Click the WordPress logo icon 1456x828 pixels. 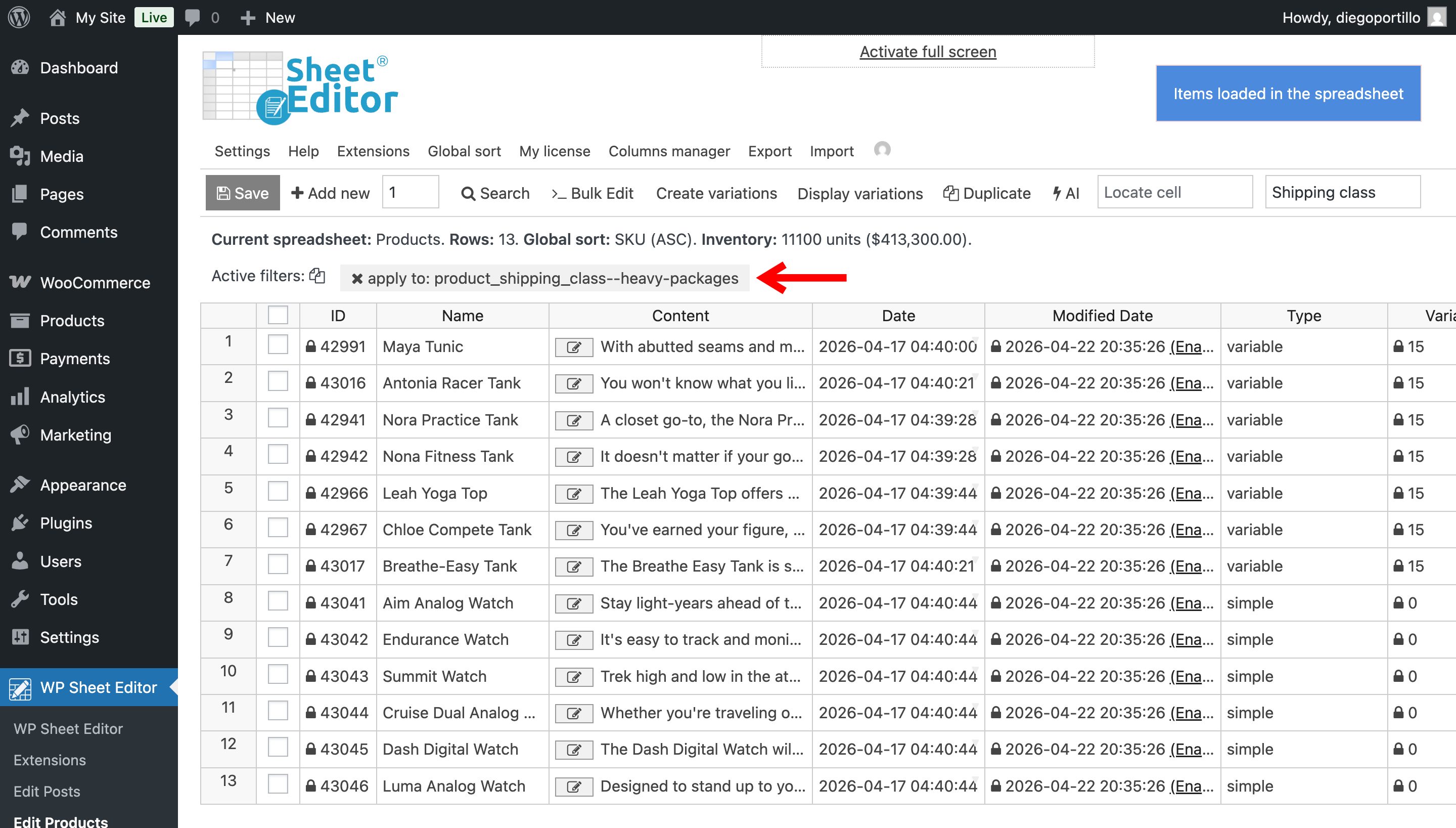(x=19, y=17)
